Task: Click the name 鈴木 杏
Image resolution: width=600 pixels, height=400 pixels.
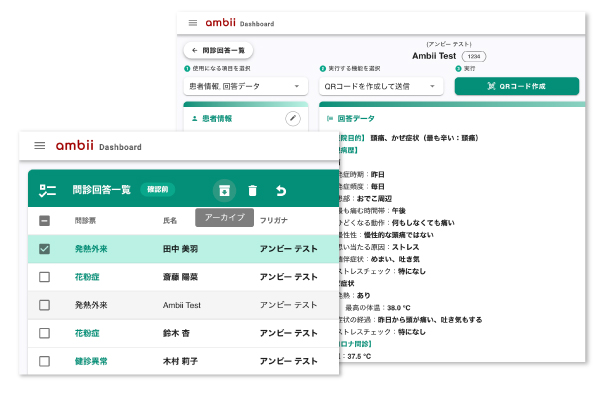Action: (x=176, y=333)
